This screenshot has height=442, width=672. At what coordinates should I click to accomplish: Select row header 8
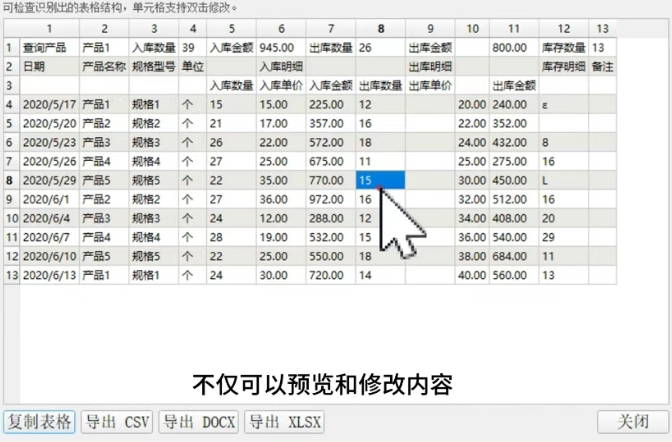coord(12,180)
